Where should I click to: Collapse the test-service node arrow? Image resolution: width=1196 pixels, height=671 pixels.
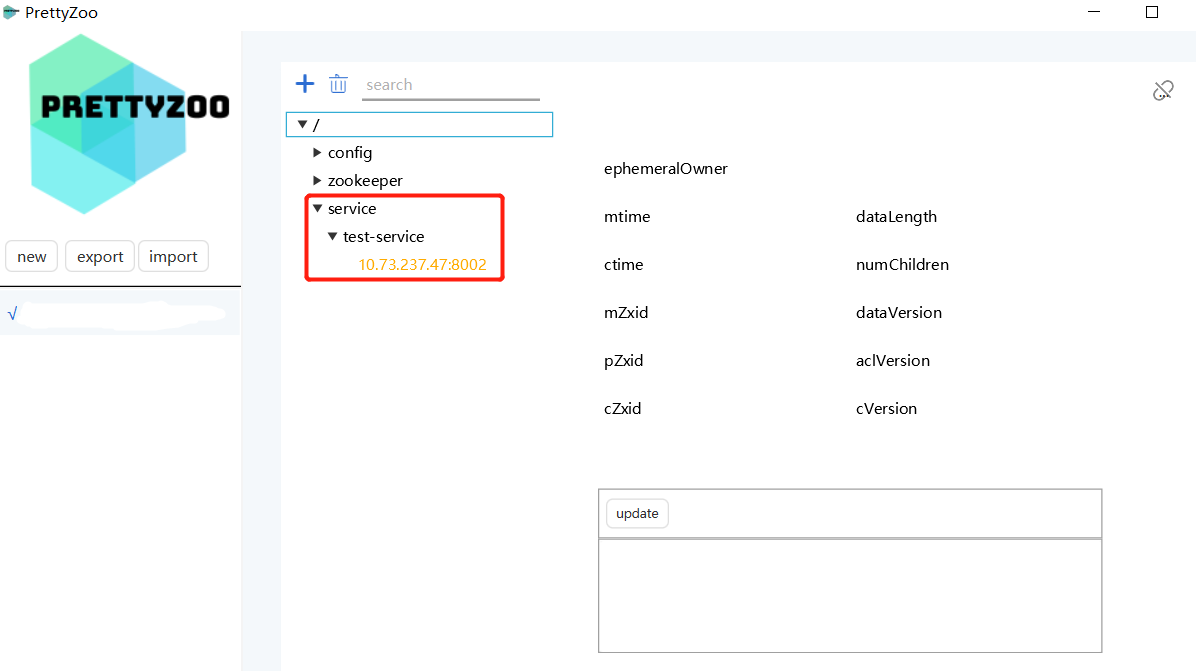tap(333, 237)
